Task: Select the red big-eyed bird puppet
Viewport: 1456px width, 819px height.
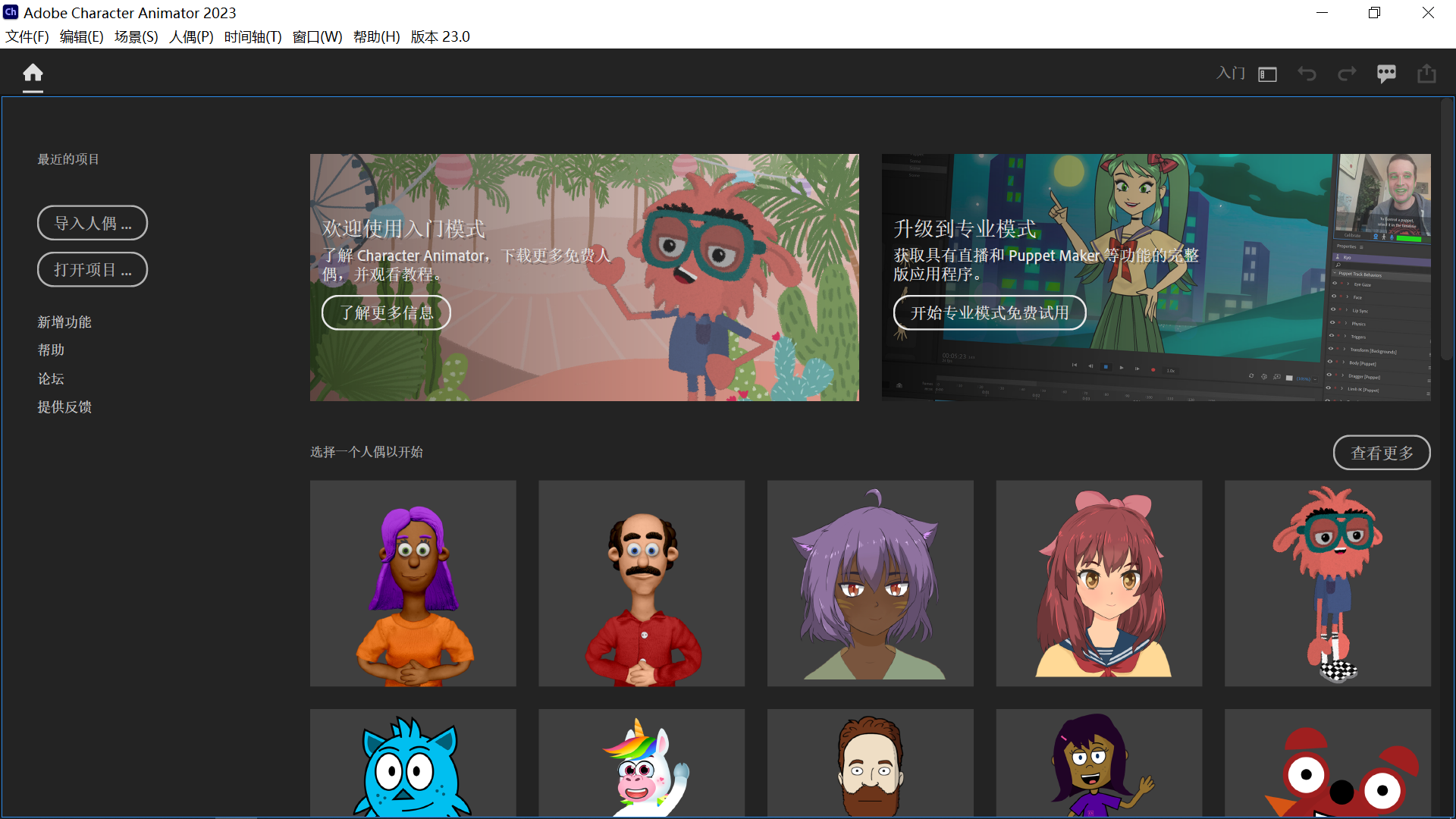Action: [1328, 763]
